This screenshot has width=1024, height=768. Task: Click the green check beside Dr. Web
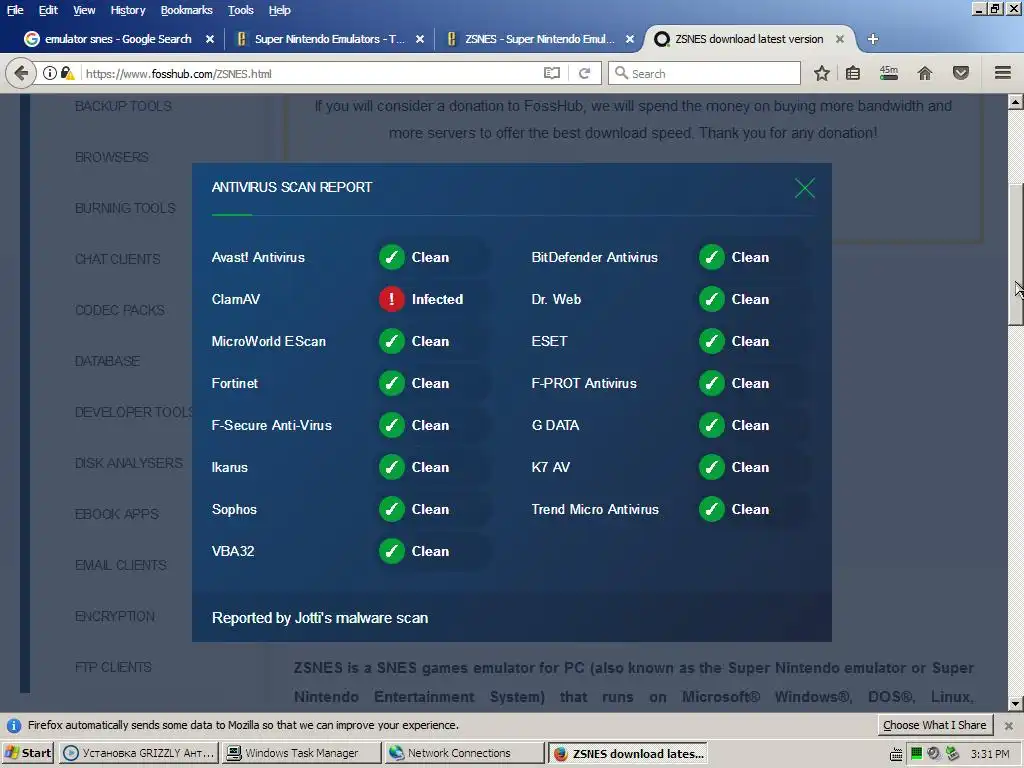click(712, 299)
